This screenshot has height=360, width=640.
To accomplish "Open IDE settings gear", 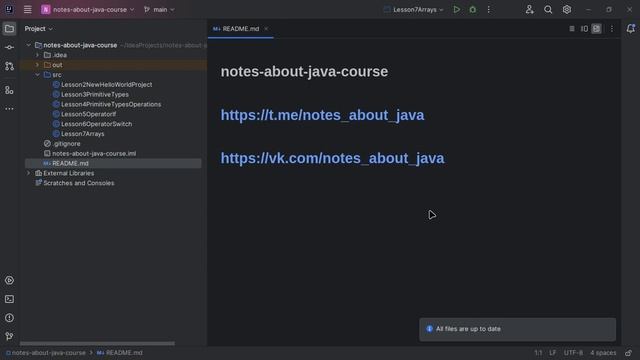I will [567, 9].
